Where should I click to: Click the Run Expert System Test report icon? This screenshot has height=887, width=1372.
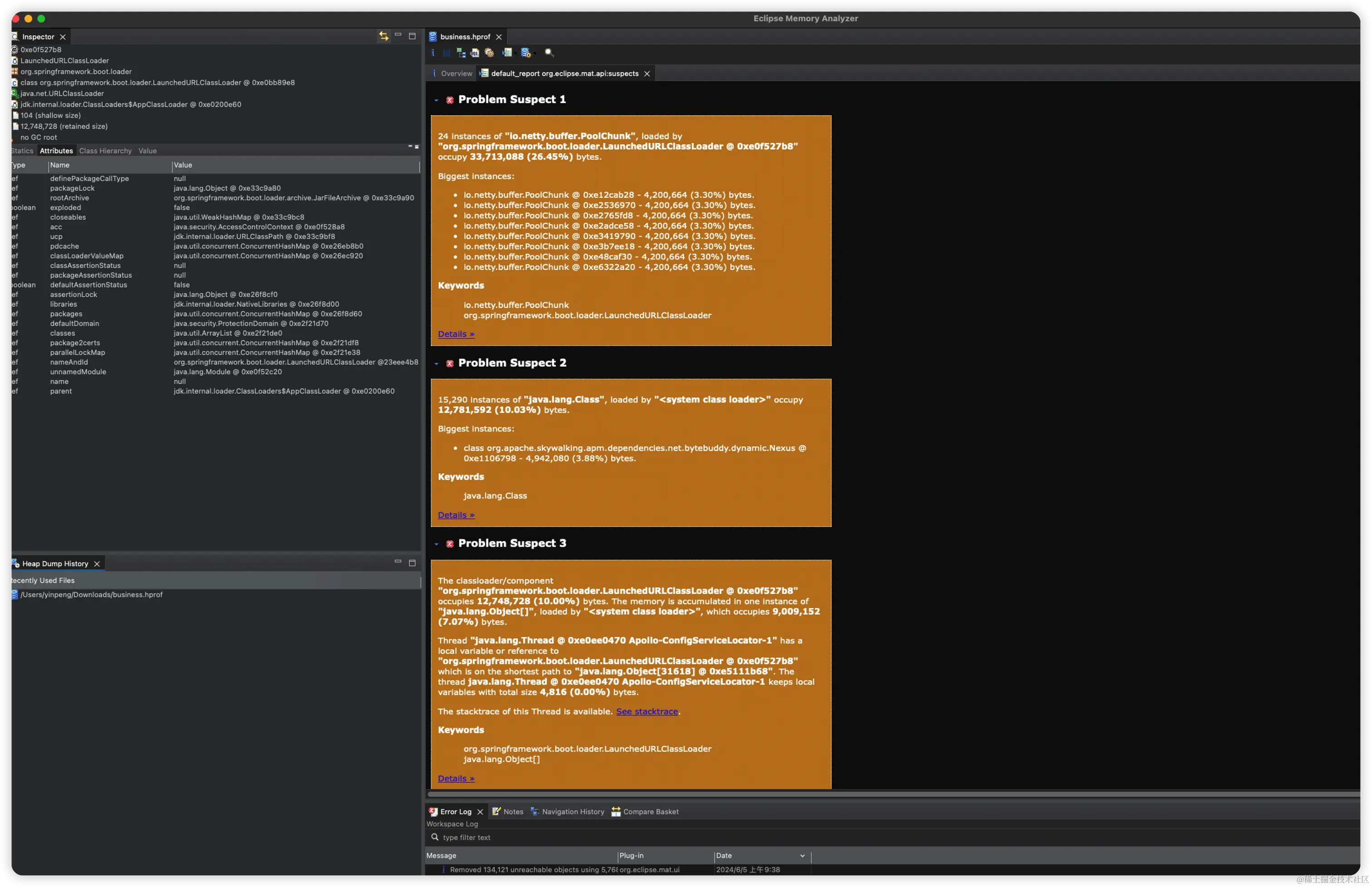[507, 53]
